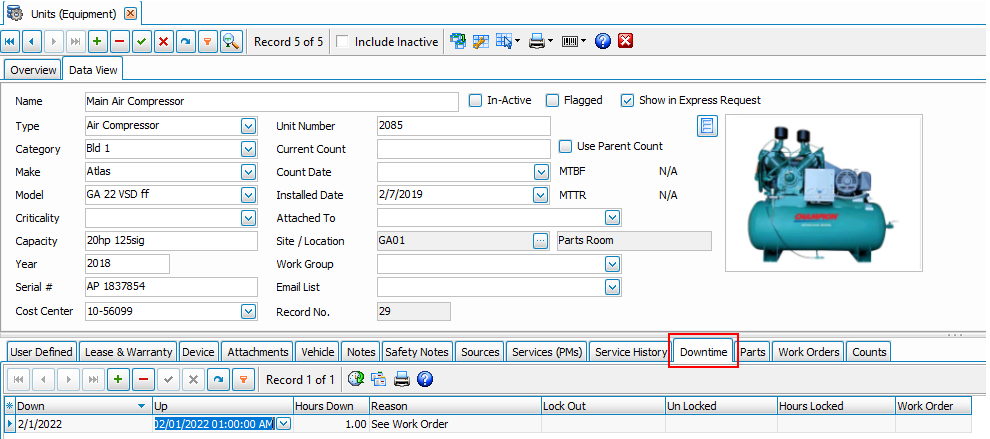Viewport: 990px width, 439px height.
Task: Open the Counts tab
Action: click(869, 352)
